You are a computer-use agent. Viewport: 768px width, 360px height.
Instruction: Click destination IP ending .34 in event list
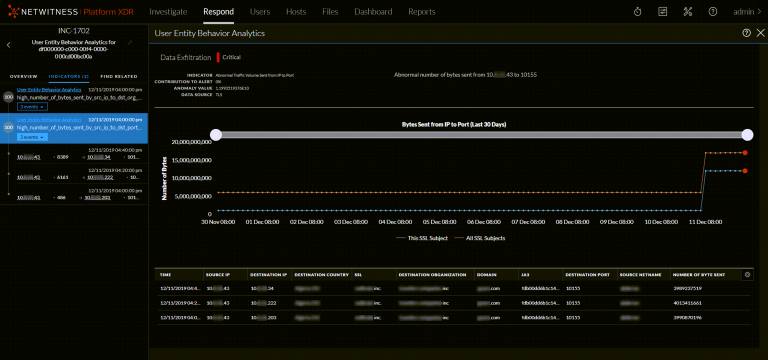(99, 157)
